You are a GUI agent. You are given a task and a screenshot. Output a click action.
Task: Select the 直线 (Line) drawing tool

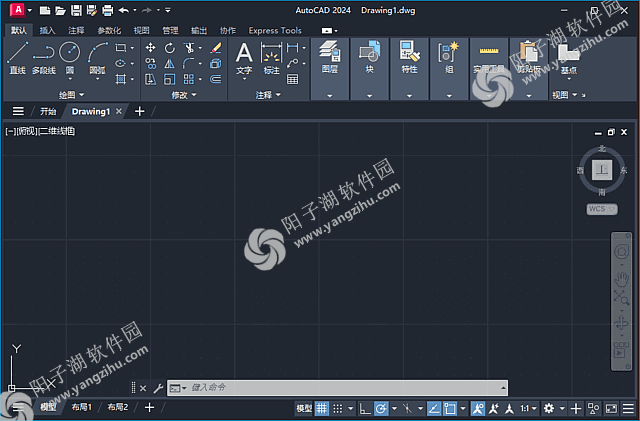tap(17, 57)
